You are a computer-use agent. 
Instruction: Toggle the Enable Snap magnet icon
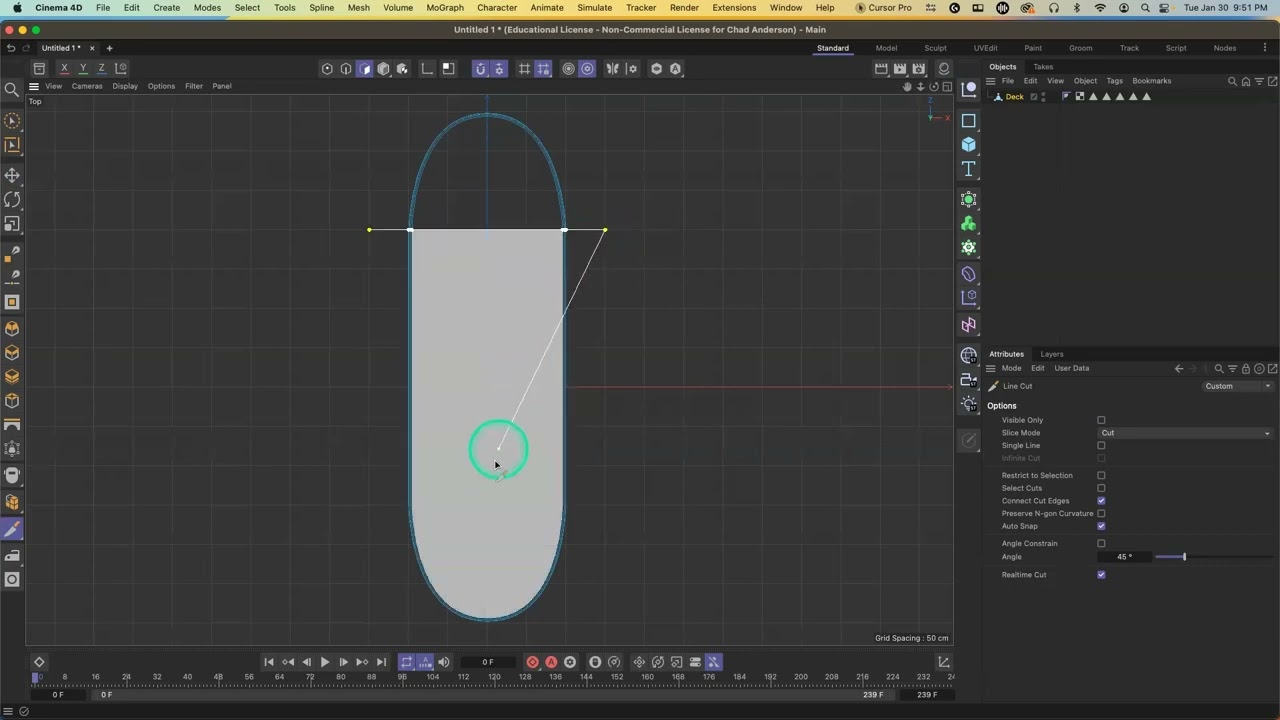(480, 69)
